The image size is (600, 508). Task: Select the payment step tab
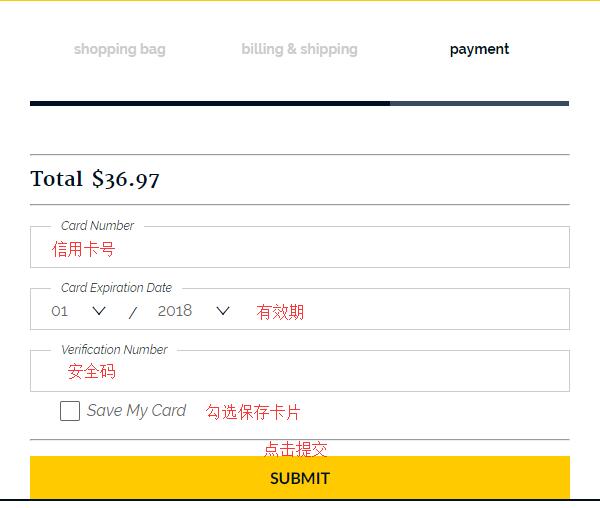pos(479,49)
